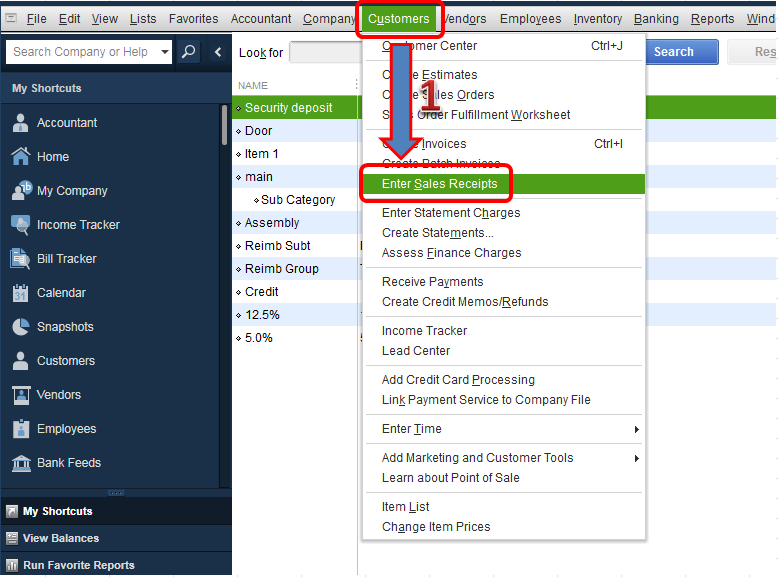Viewport: 778px width, 577px height.
Task: Select the Credit item row
Action: point(295,292)
